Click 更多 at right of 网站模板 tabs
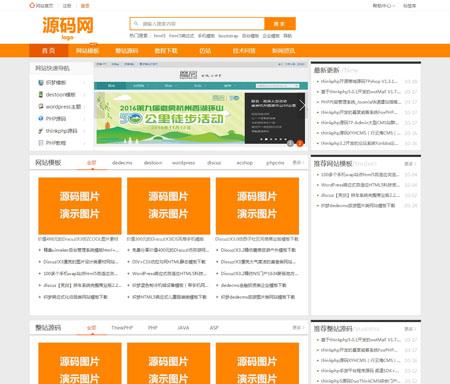The image size is (450, 384). coord(298,162)
